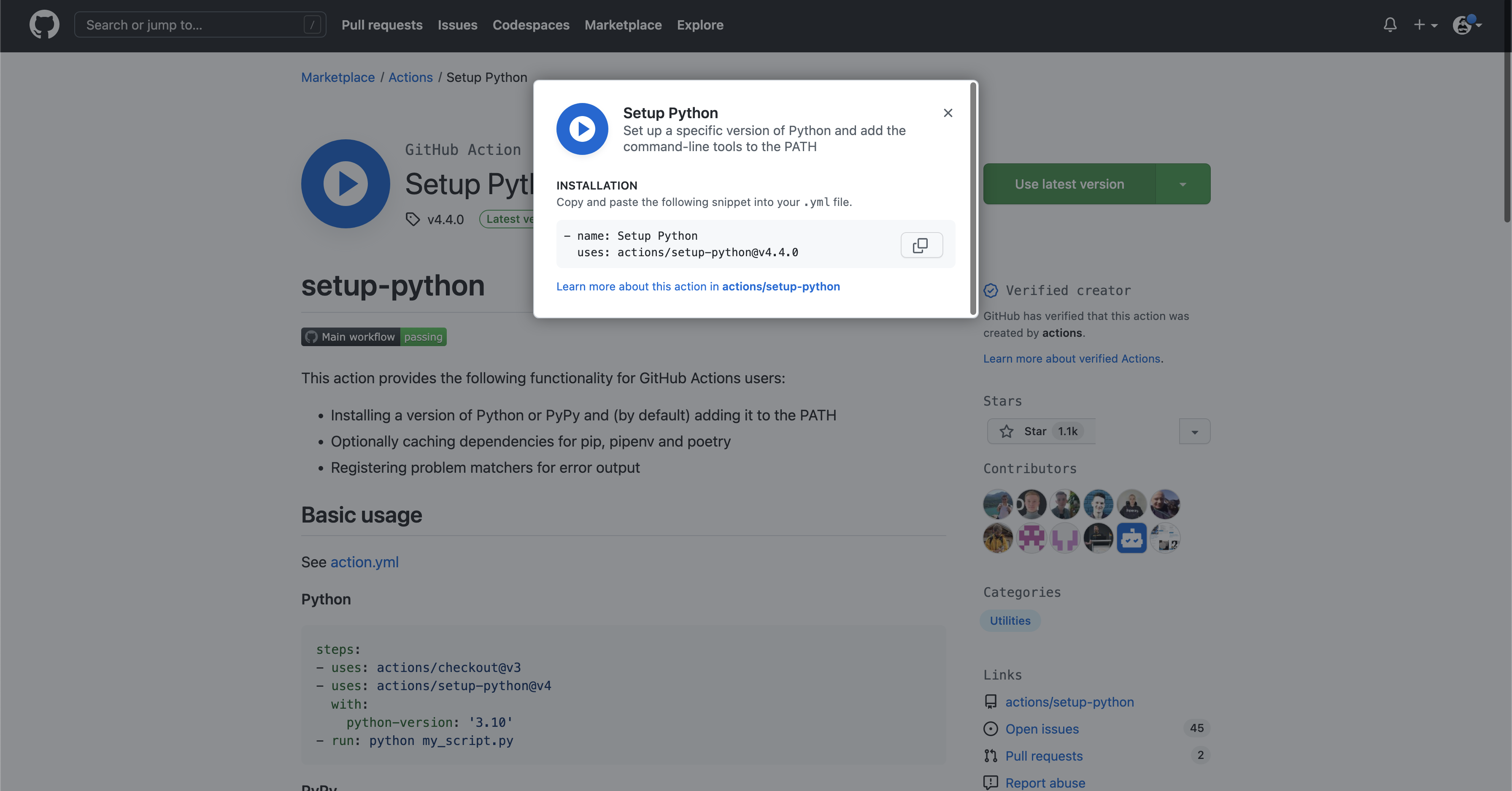This screenshot has height=791, width=1512.
Task: Open the purple pixel-art contributor avatar
Action: (1031, 538)
